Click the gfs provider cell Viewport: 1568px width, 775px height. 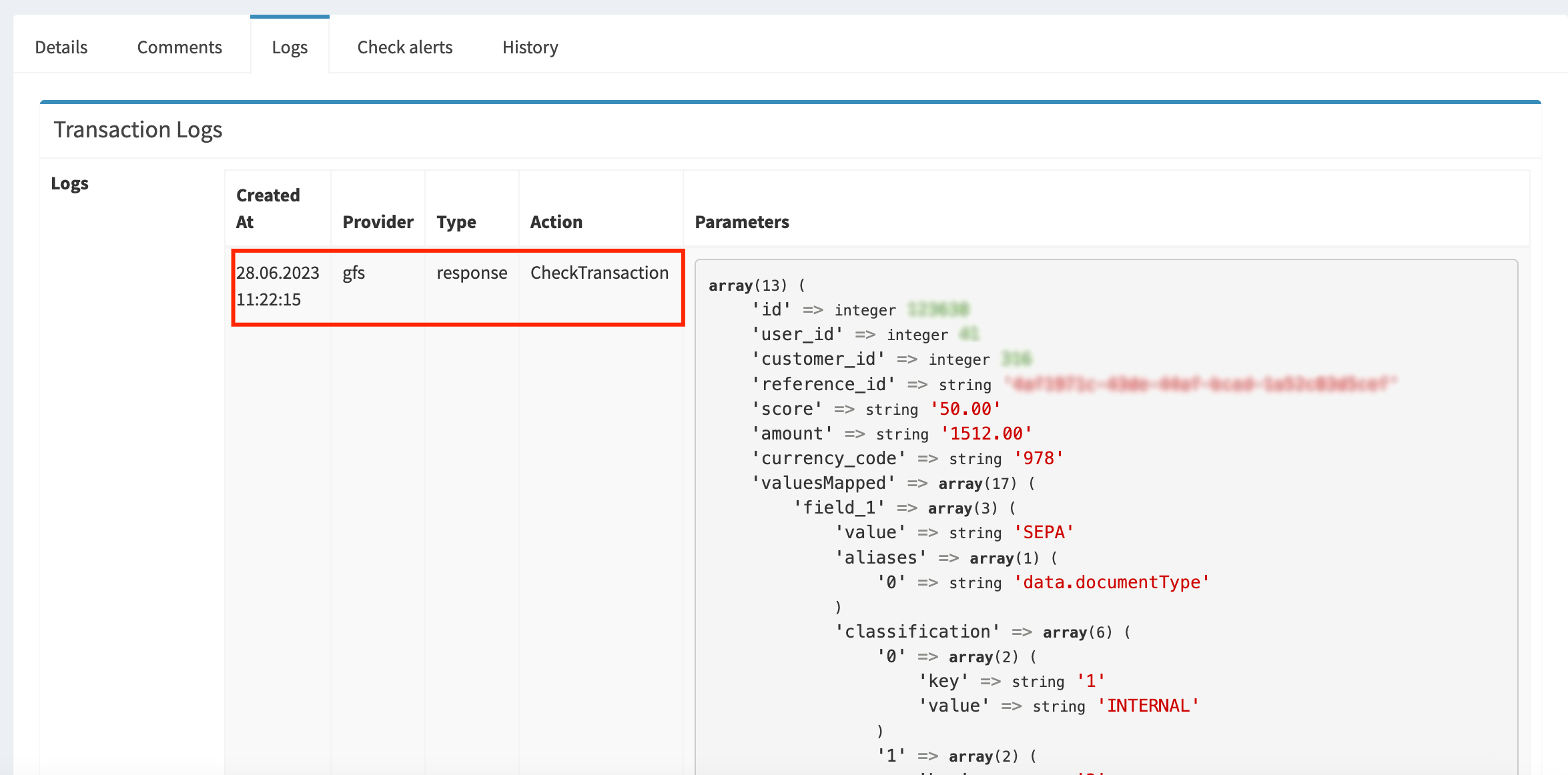click(x=354, y=273)
